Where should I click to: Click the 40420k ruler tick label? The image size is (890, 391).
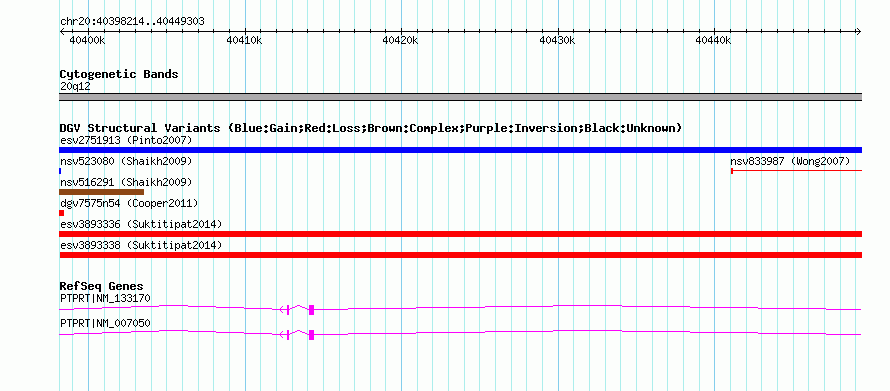pyautogui.click(x=401, y=40)
